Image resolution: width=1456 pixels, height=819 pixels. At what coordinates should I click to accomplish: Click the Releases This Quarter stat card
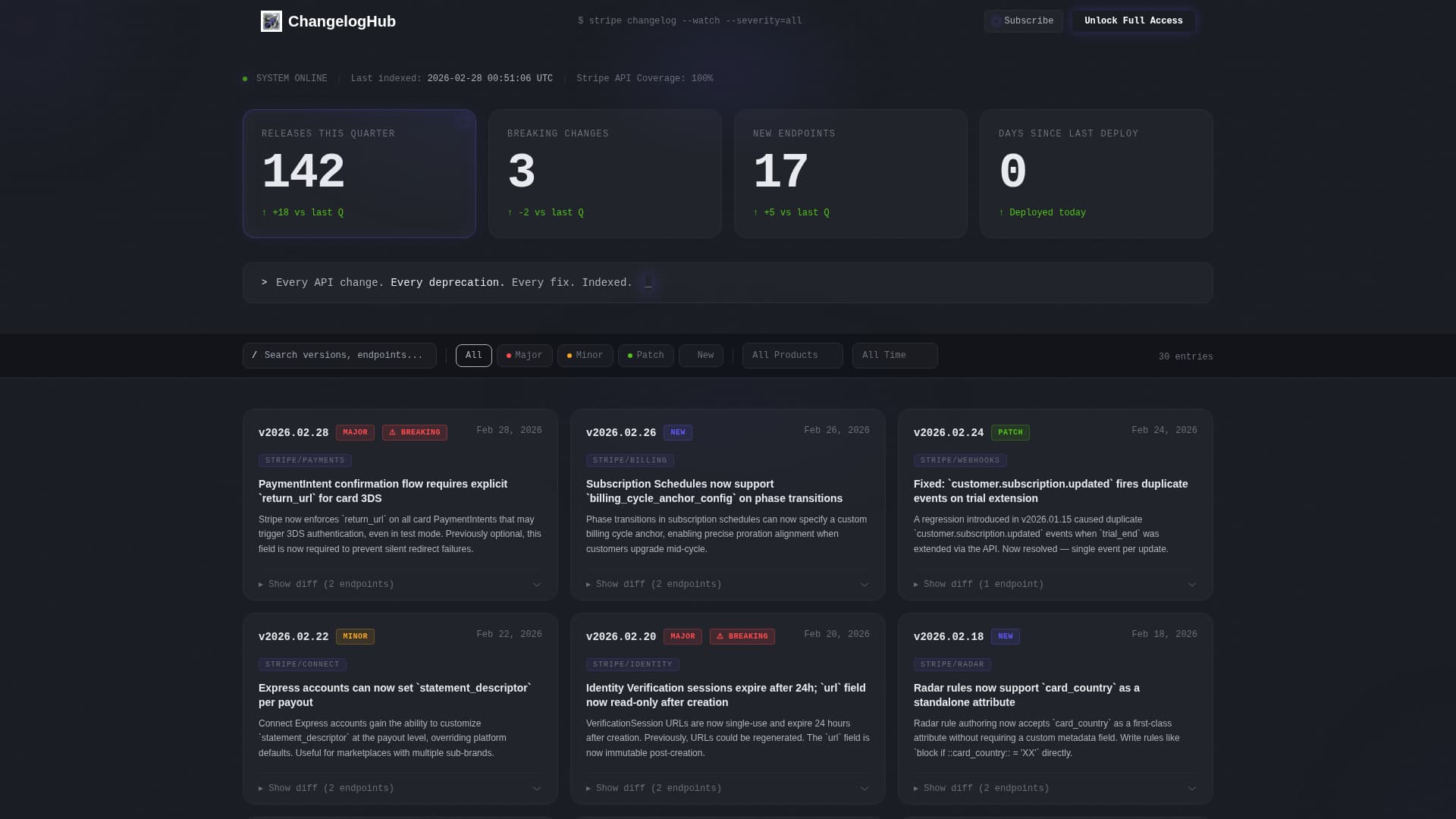[x=359, y=174]
